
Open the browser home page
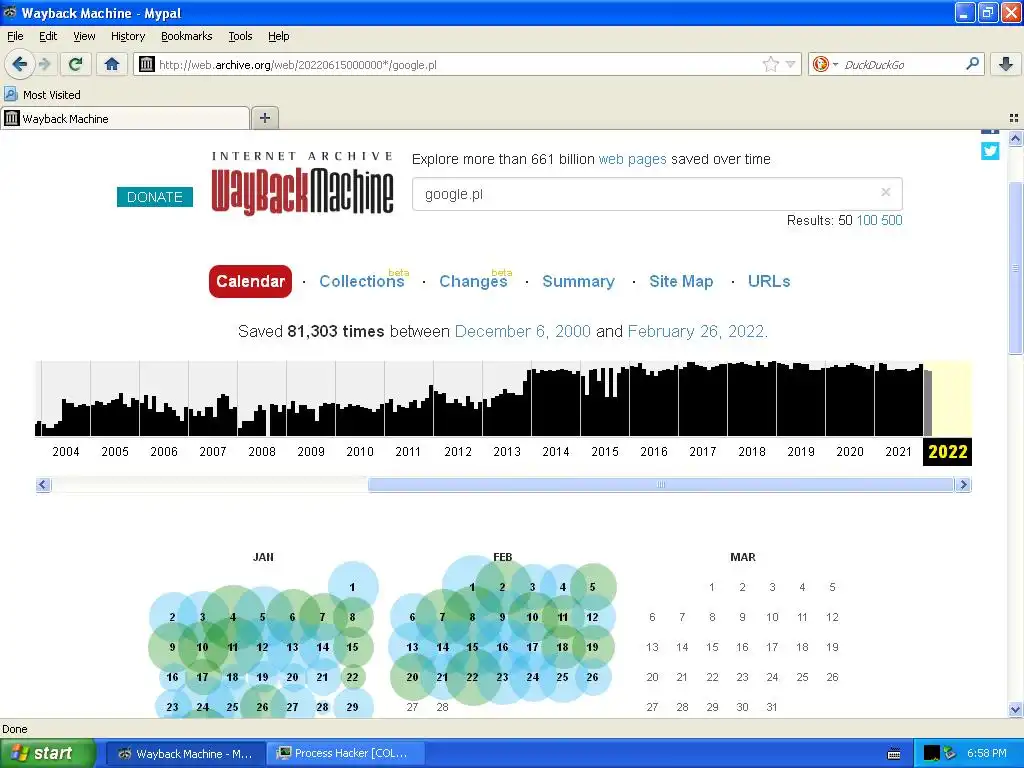(112, 64)
